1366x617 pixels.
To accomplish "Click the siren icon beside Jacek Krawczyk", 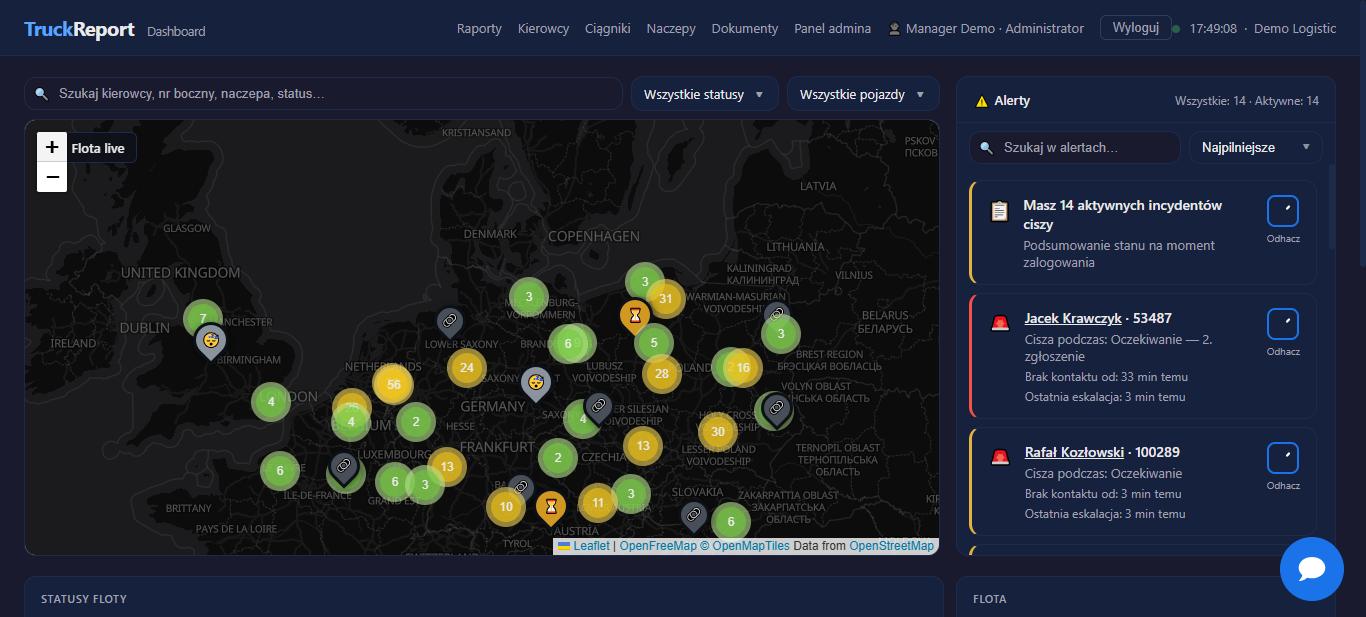I will (x=1000, y=323).
